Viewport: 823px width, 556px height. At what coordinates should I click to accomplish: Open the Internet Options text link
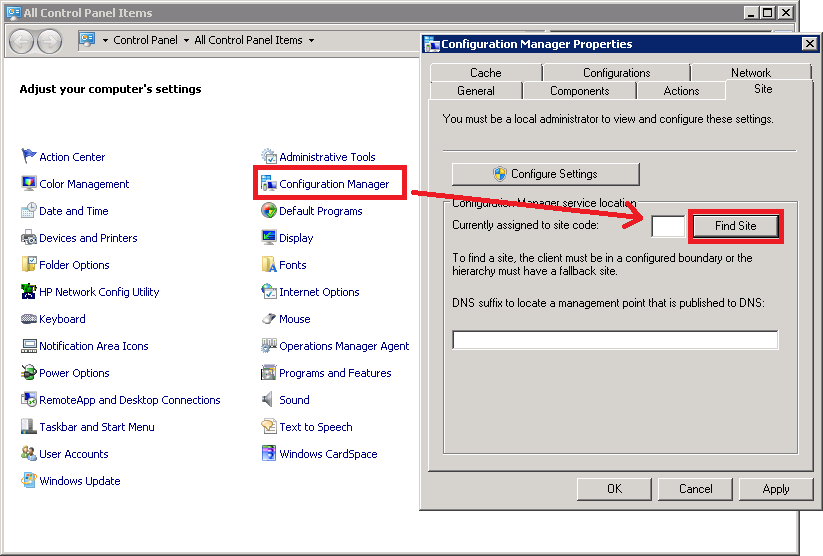[319, 292]
